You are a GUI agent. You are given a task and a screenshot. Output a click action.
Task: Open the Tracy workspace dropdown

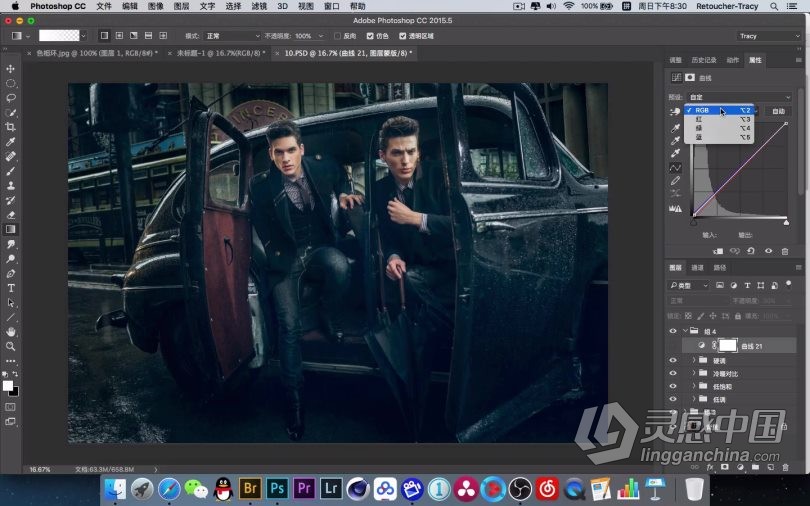pos(768,36)
